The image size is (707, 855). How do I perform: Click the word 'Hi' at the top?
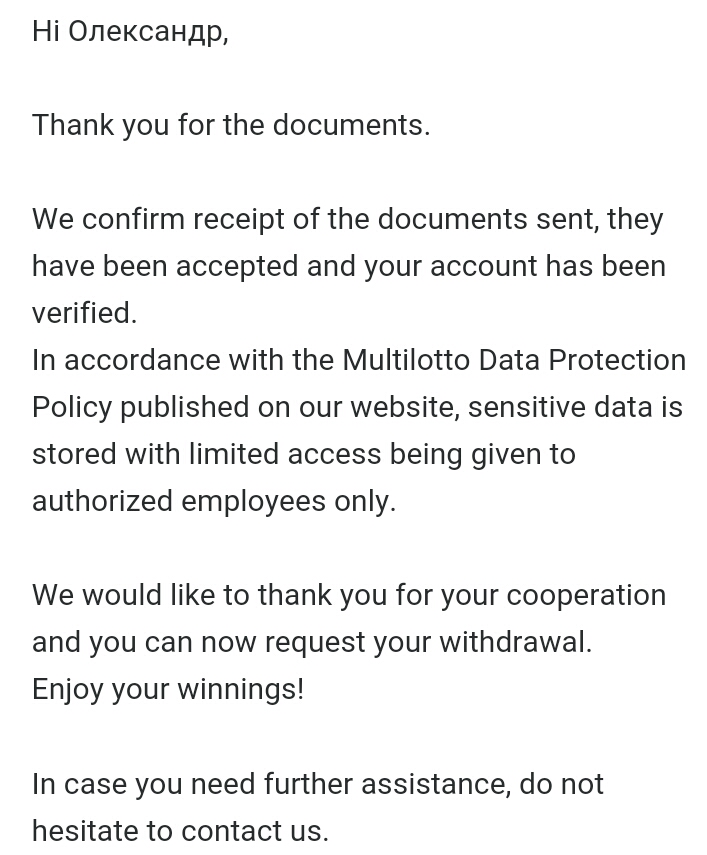point(46,32)
